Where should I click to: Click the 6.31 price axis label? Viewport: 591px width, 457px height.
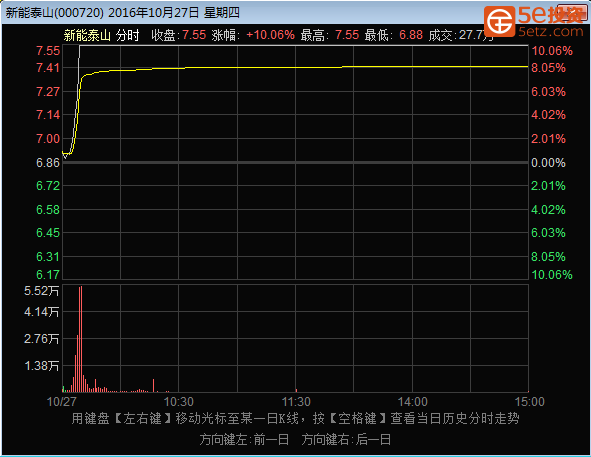(48, 257)
